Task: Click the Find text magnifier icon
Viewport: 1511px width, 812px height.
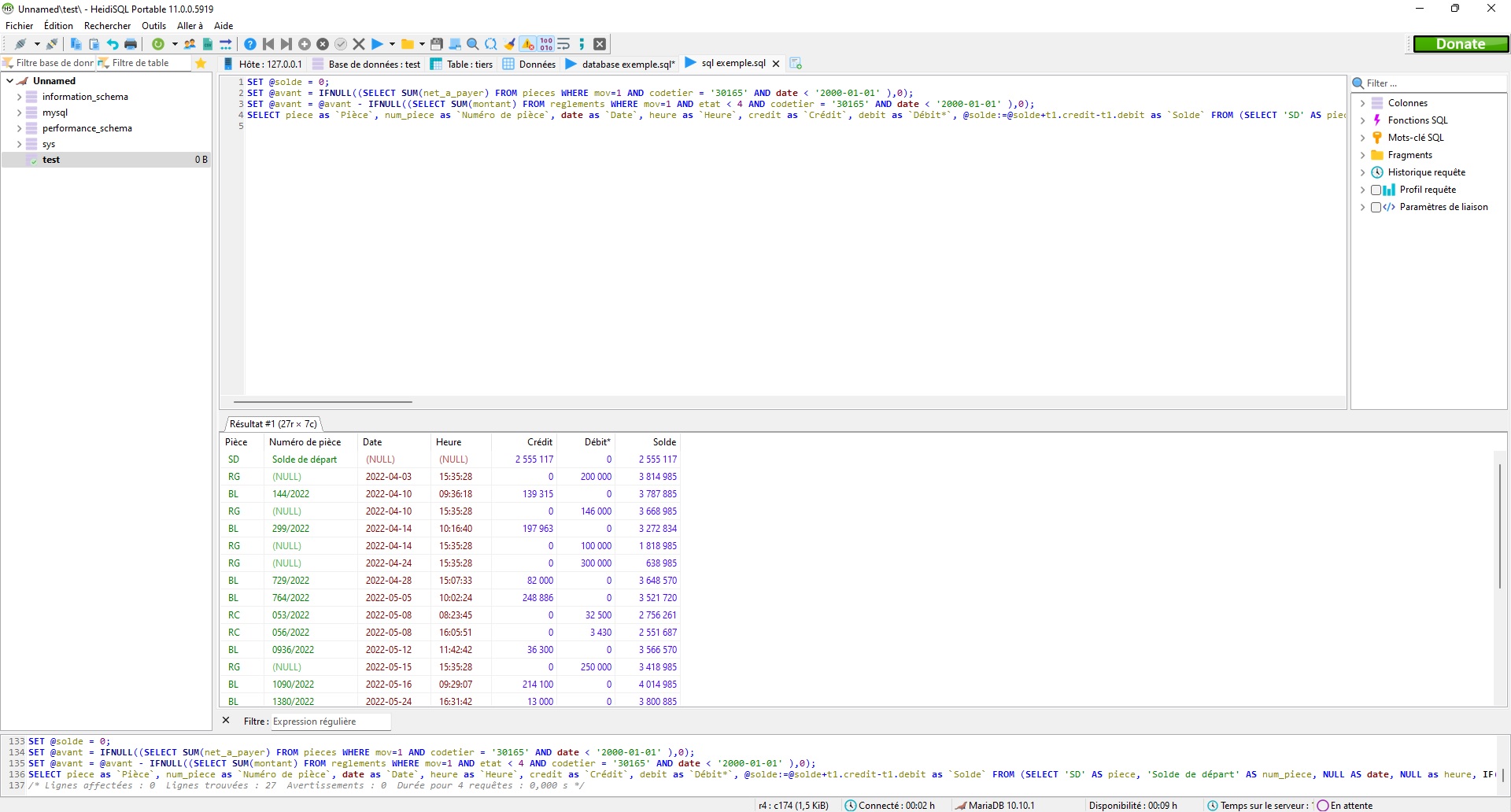Action: (x=473, y=44)
